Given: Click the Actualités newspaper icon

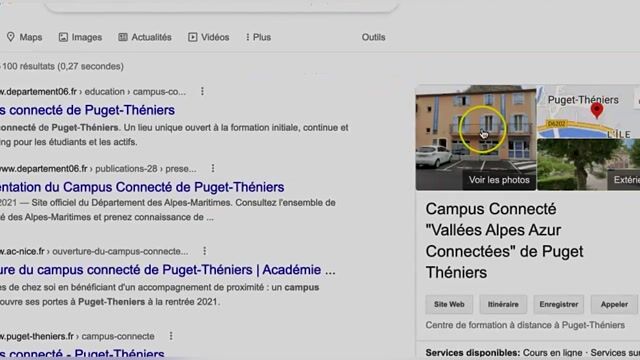Looking at the screenshot, I should click(x=123, y=37).
